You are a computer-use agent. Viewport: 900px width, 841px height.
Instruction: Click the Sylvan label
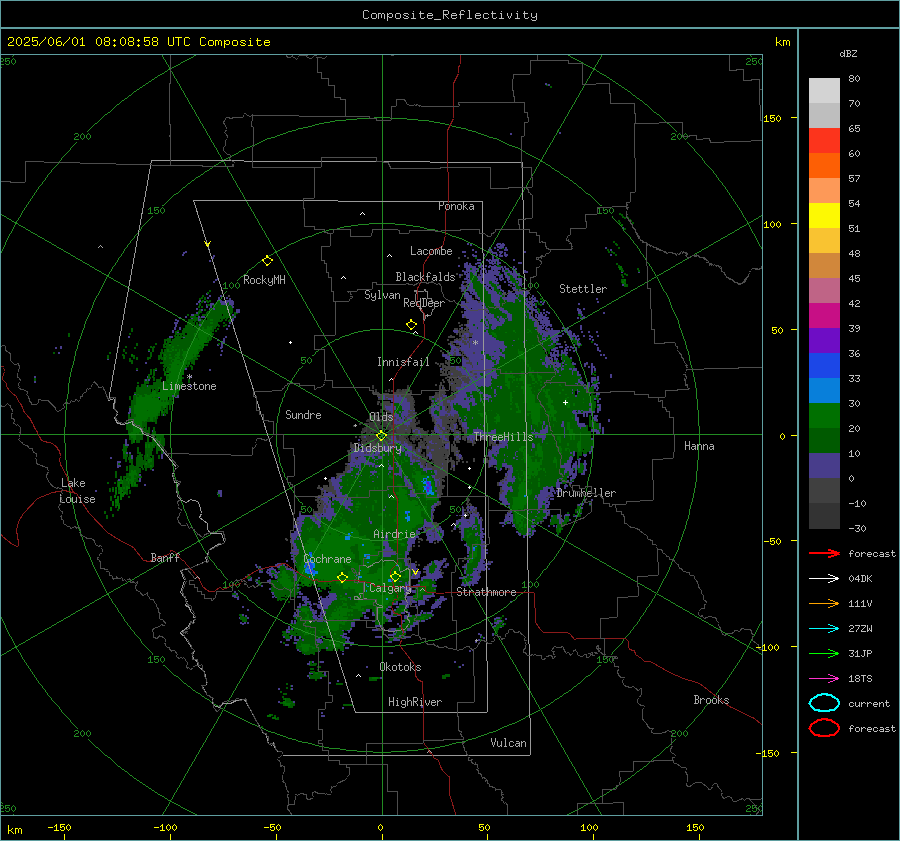[x=382, y=295]
